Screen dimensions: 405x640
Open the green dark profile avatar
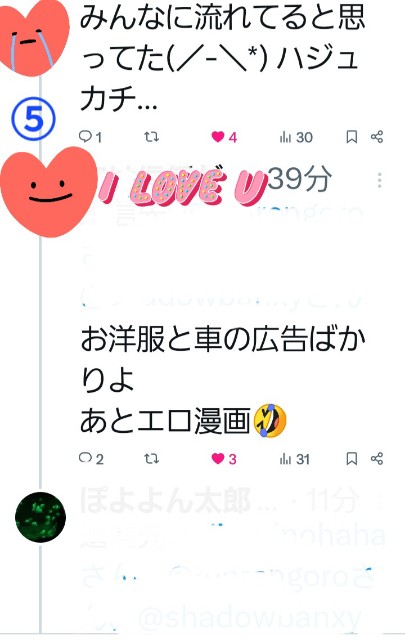click(x=40, y=517)
